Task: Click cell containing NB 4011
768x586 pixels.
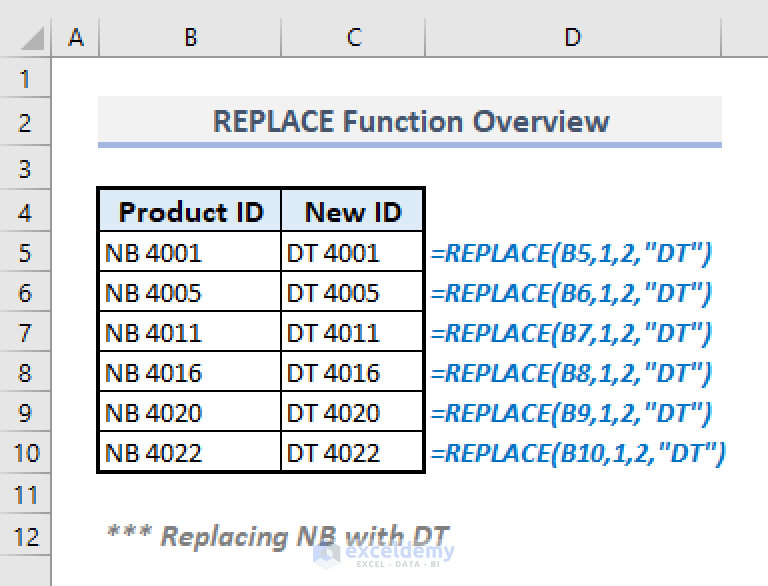Action: 190,332
